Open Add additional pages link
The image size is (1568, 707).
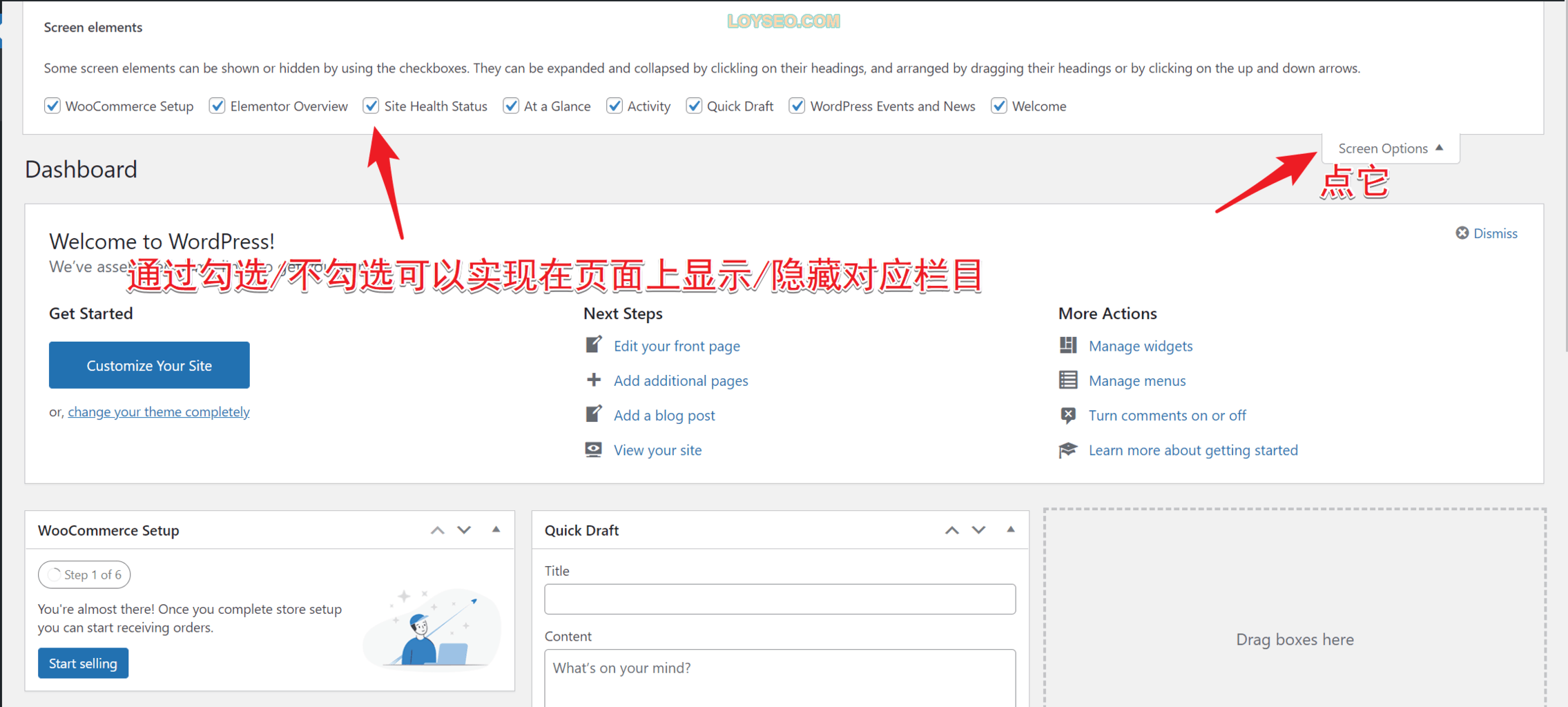pyautogui.click(x=681, y=380)
